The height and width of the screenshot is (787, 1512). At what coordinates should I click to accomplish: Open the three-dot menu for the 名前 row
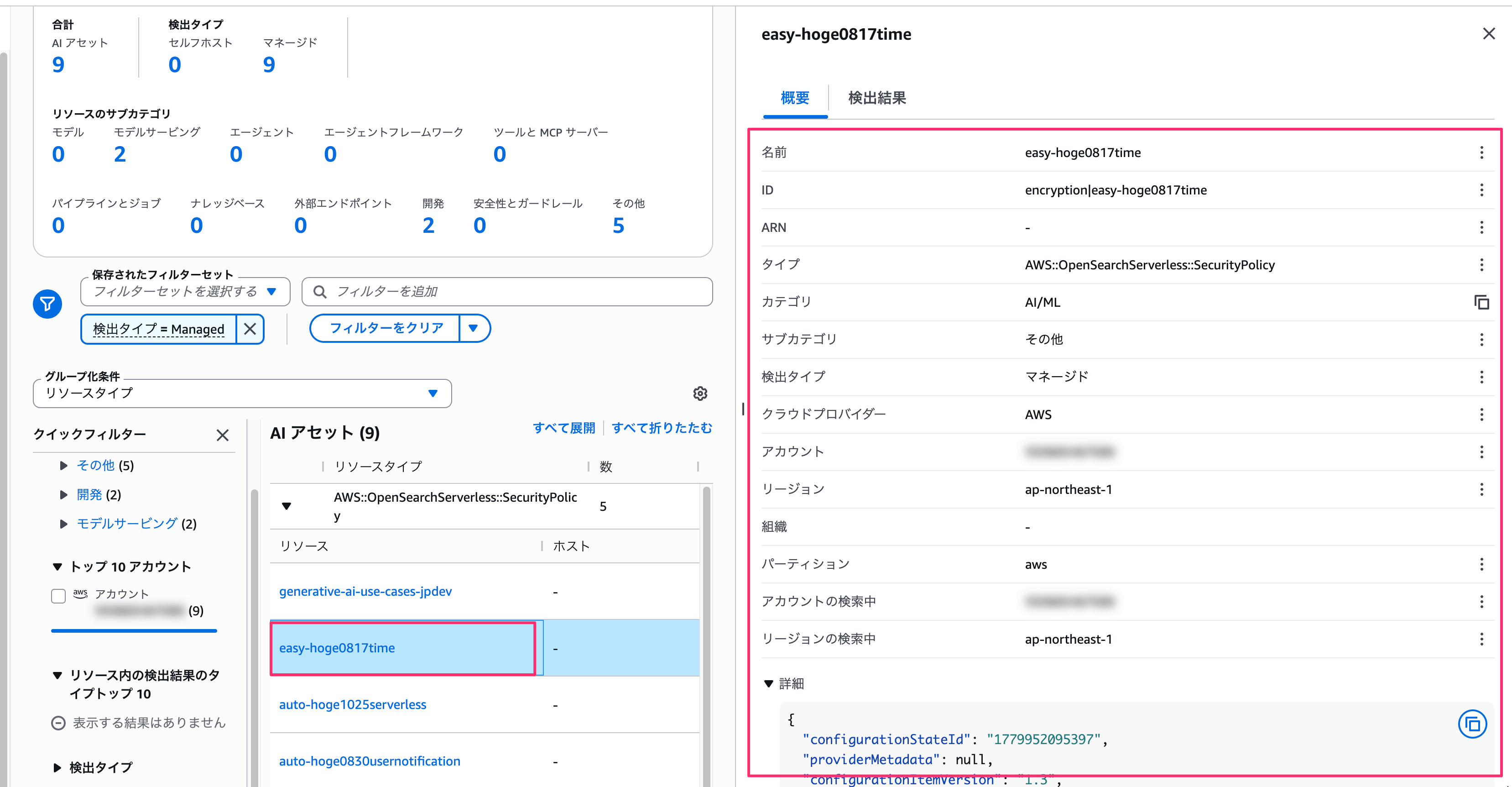[1481, 153]
